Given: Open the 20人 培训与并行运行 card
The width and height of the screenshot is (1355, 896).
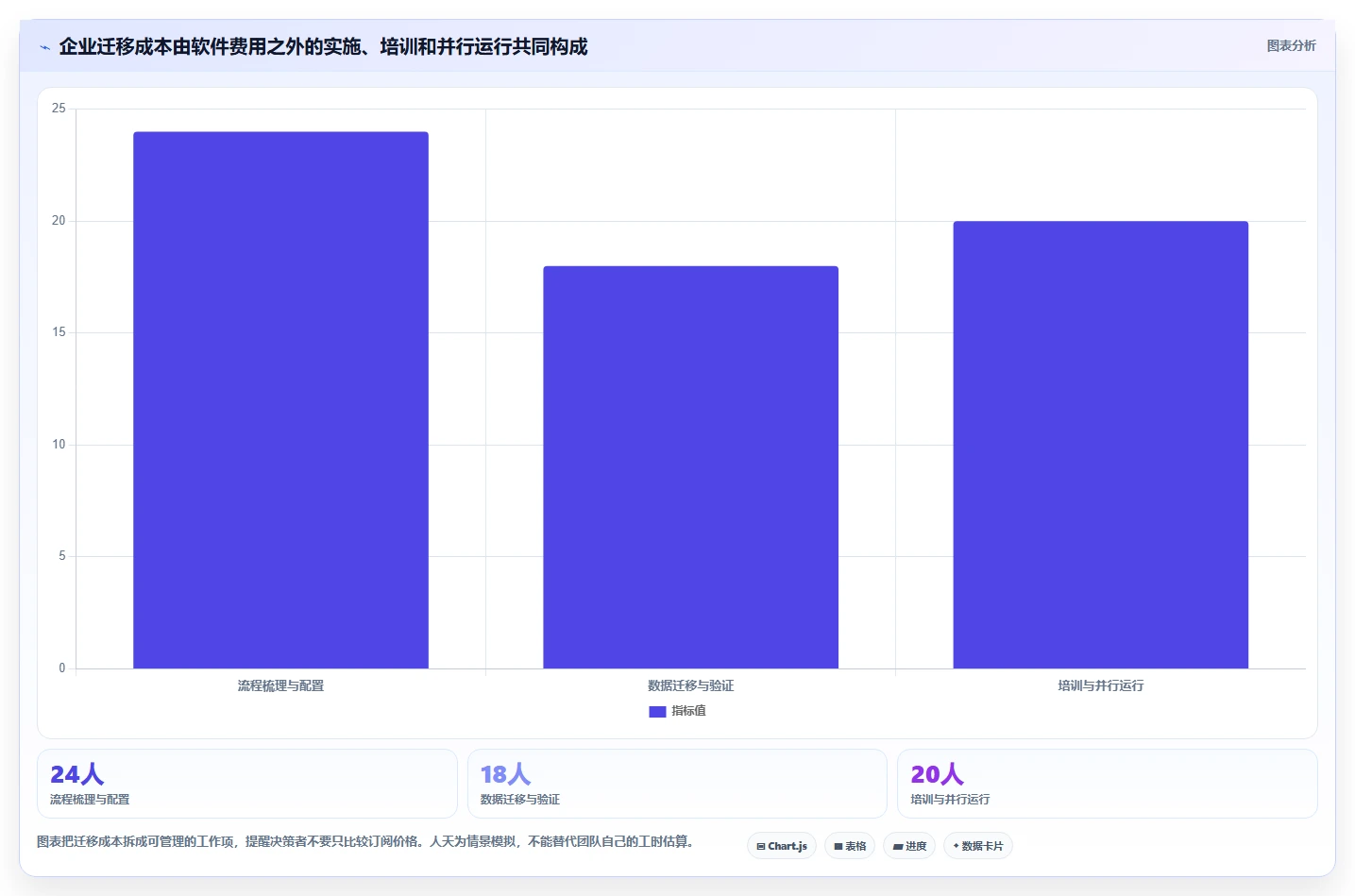Looking at the screenshot, I should click(1107, 784).
